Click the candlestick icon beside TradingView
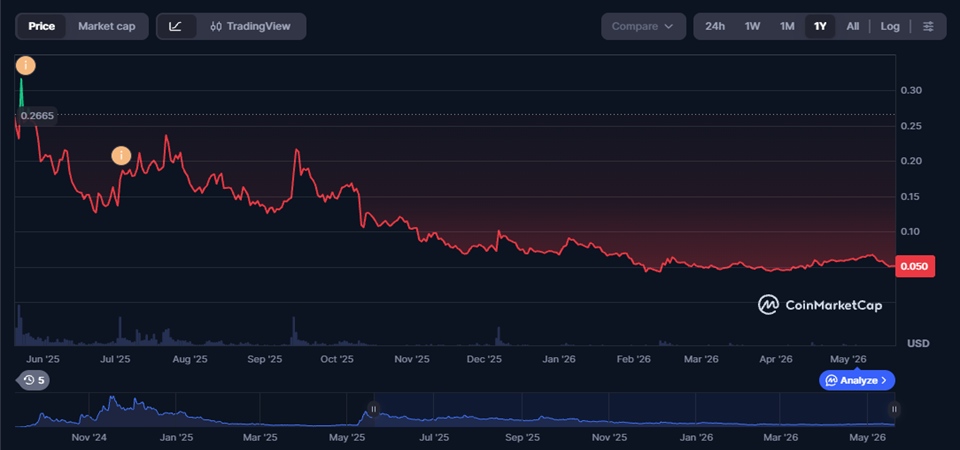The image size is (960, 450). point(216,26)
